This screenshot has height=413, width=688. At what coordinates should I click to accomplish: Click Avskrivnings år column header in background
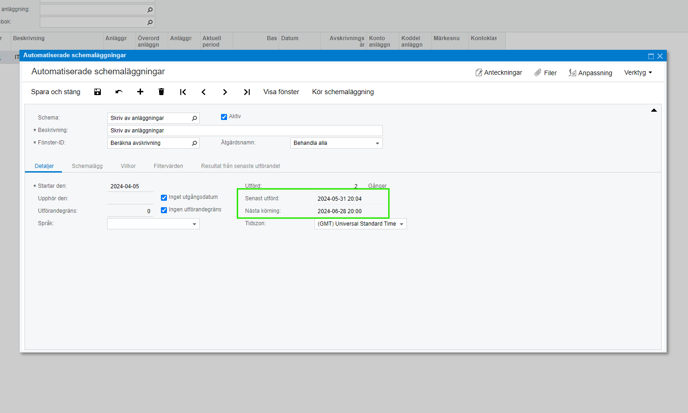pyautogui.click(x=347, y=41)
